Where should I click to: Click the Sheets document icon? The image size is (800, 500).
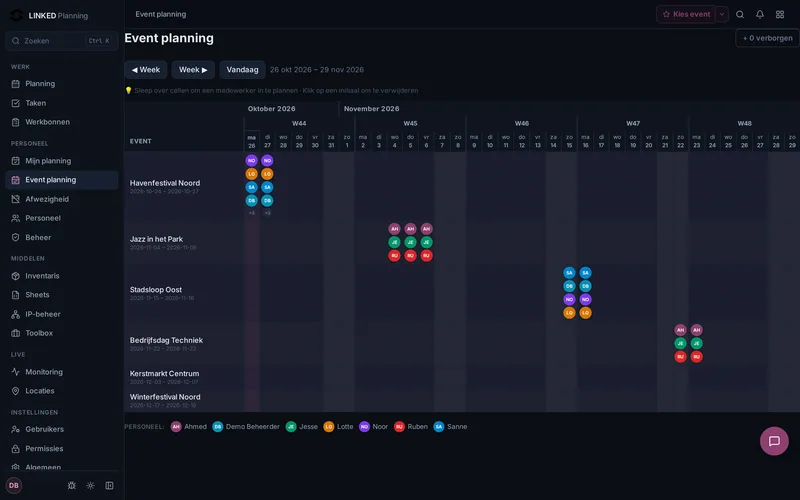pyautogui.click(x=15, y=295)
